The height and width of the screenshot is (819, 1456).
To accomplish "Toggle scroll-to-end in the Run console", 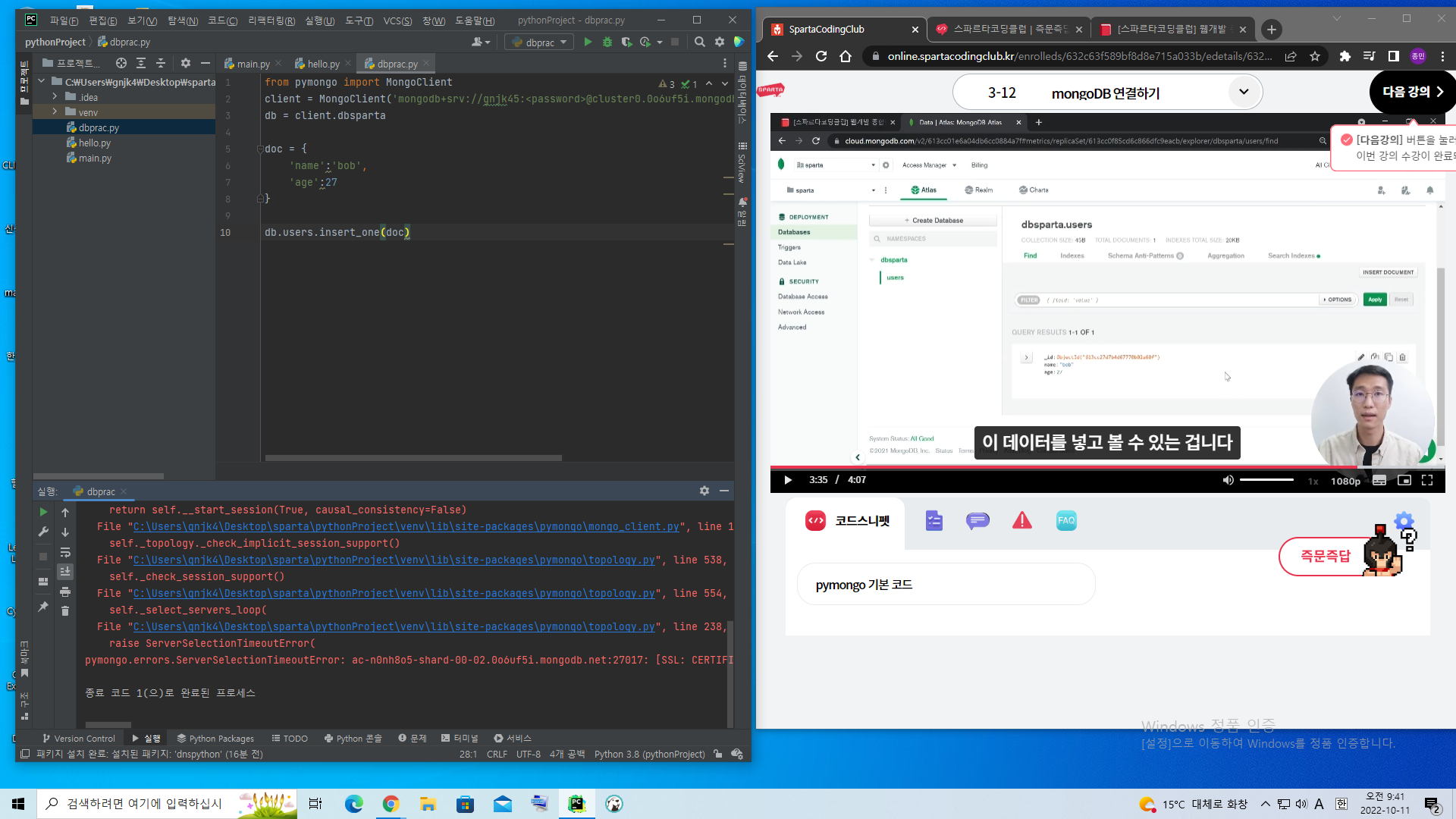I will coord(65,572).
